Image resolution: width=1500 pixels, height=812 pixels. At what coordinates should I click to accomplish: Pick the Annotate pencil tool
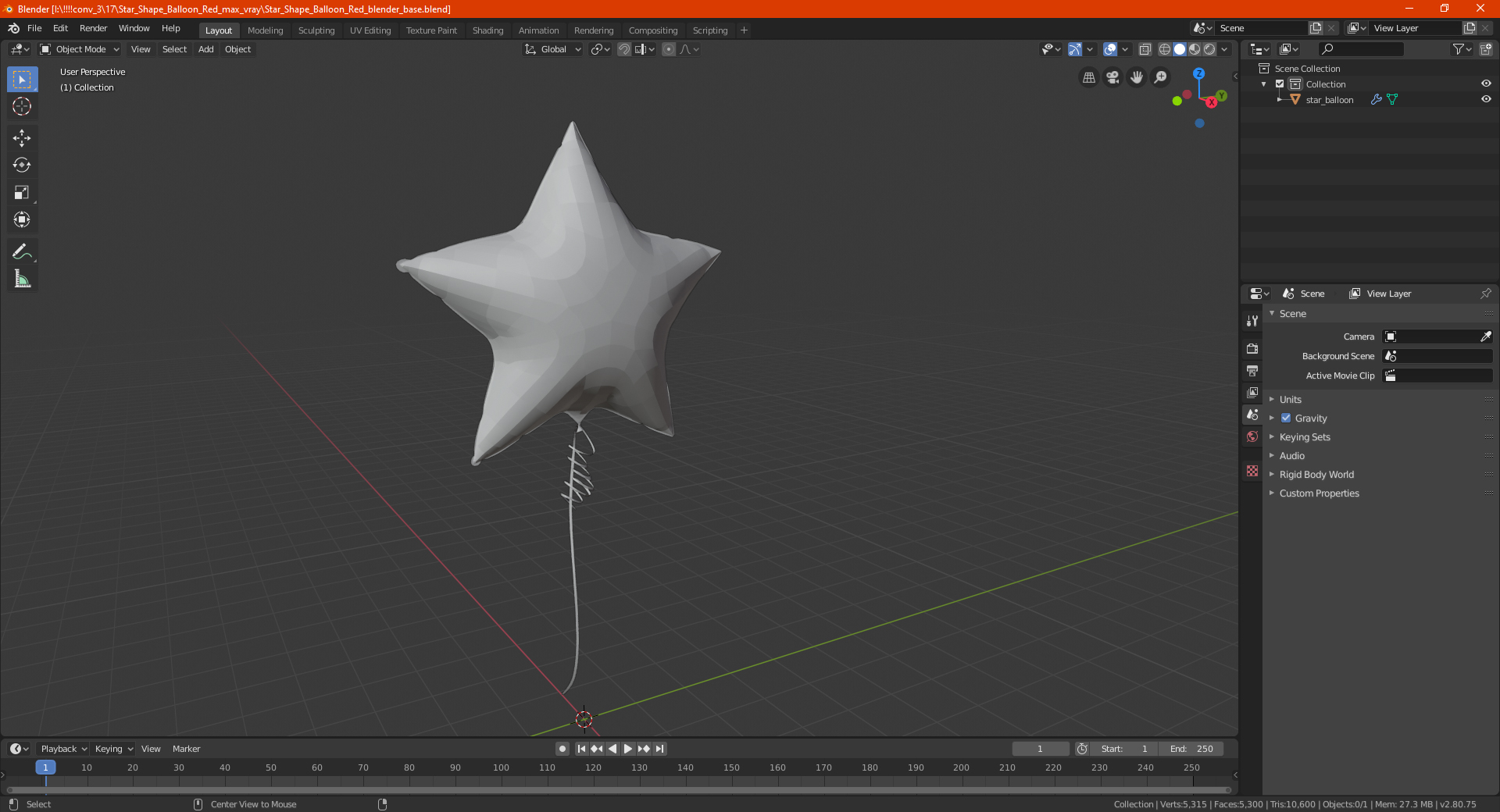click(22, 251)
